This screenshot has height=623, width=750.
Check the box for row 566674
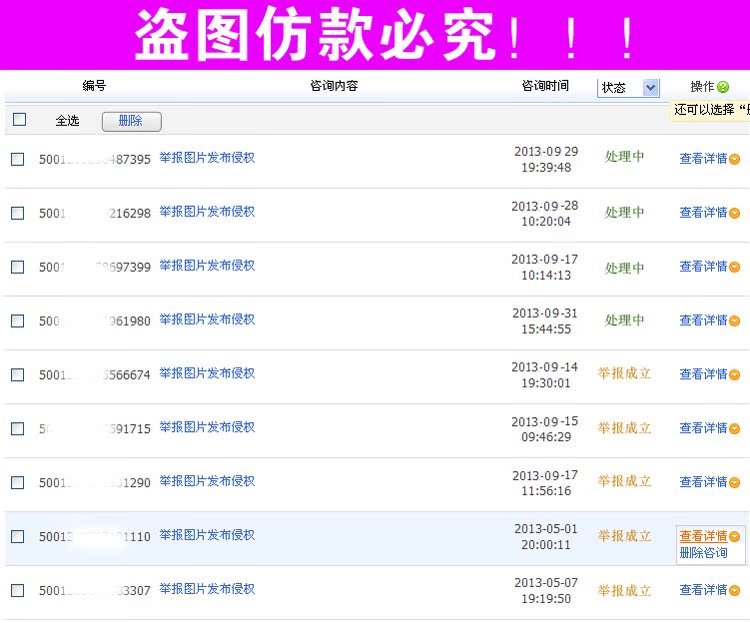(18, 374)
